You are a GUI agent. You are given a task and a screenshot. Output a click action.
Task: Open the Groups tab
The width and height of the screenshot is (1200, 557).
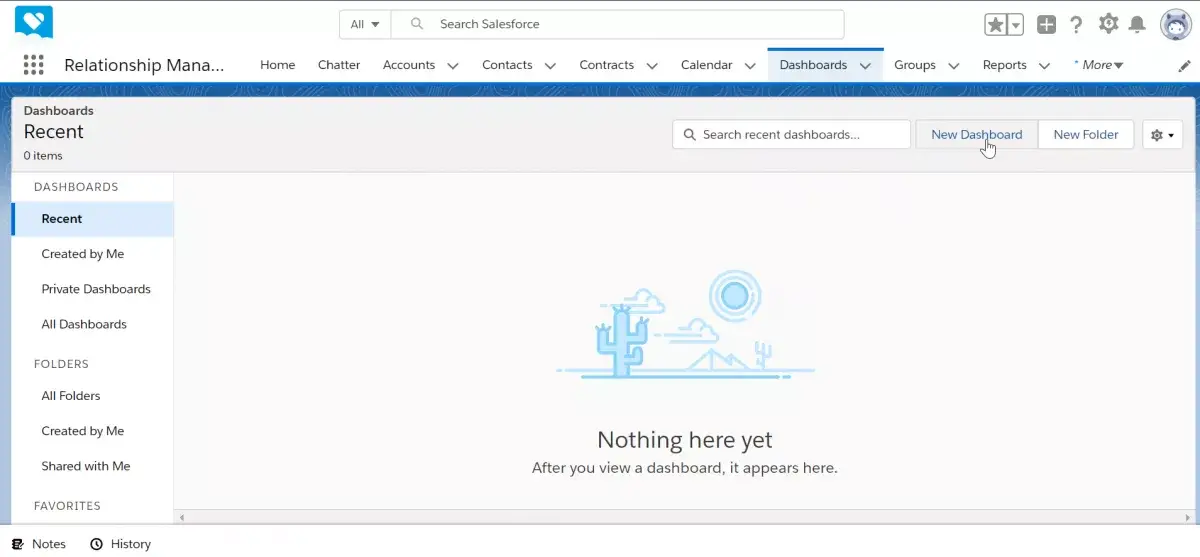tap(915, 65)
